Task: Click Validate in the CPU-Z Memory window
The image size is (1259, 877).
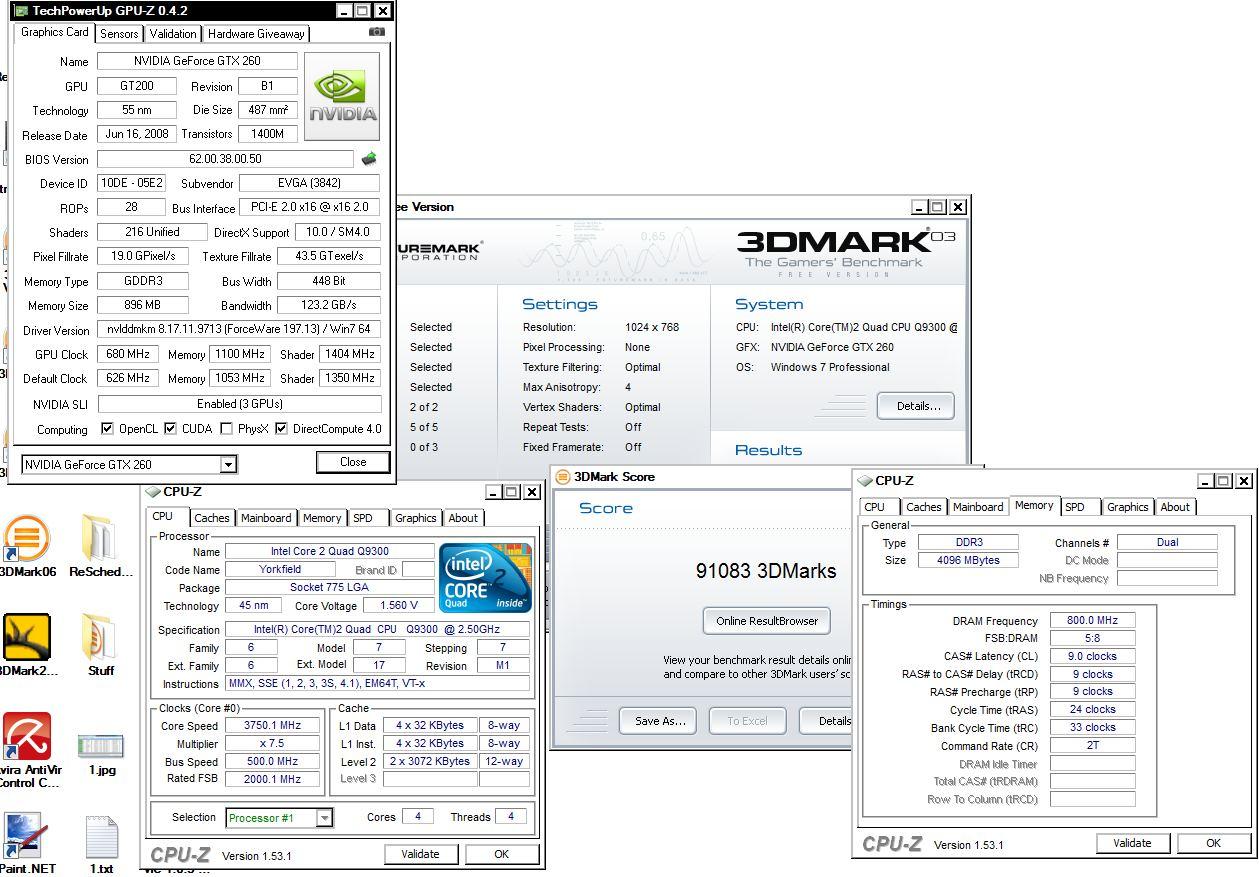Action: click(x=1131, y=843)
